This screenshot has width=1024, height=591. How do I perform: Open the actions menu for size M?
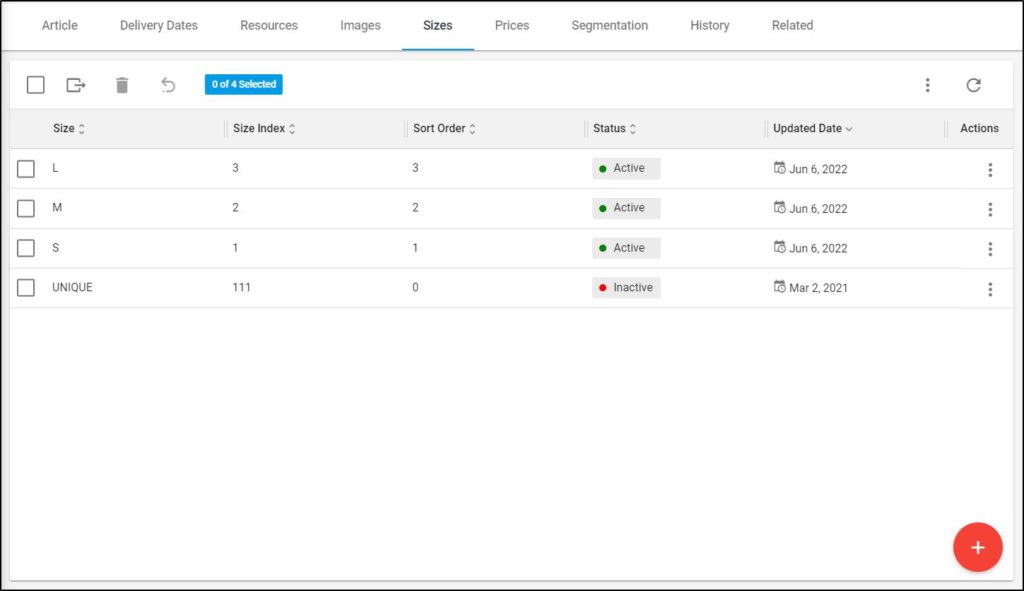pos(990,209)
